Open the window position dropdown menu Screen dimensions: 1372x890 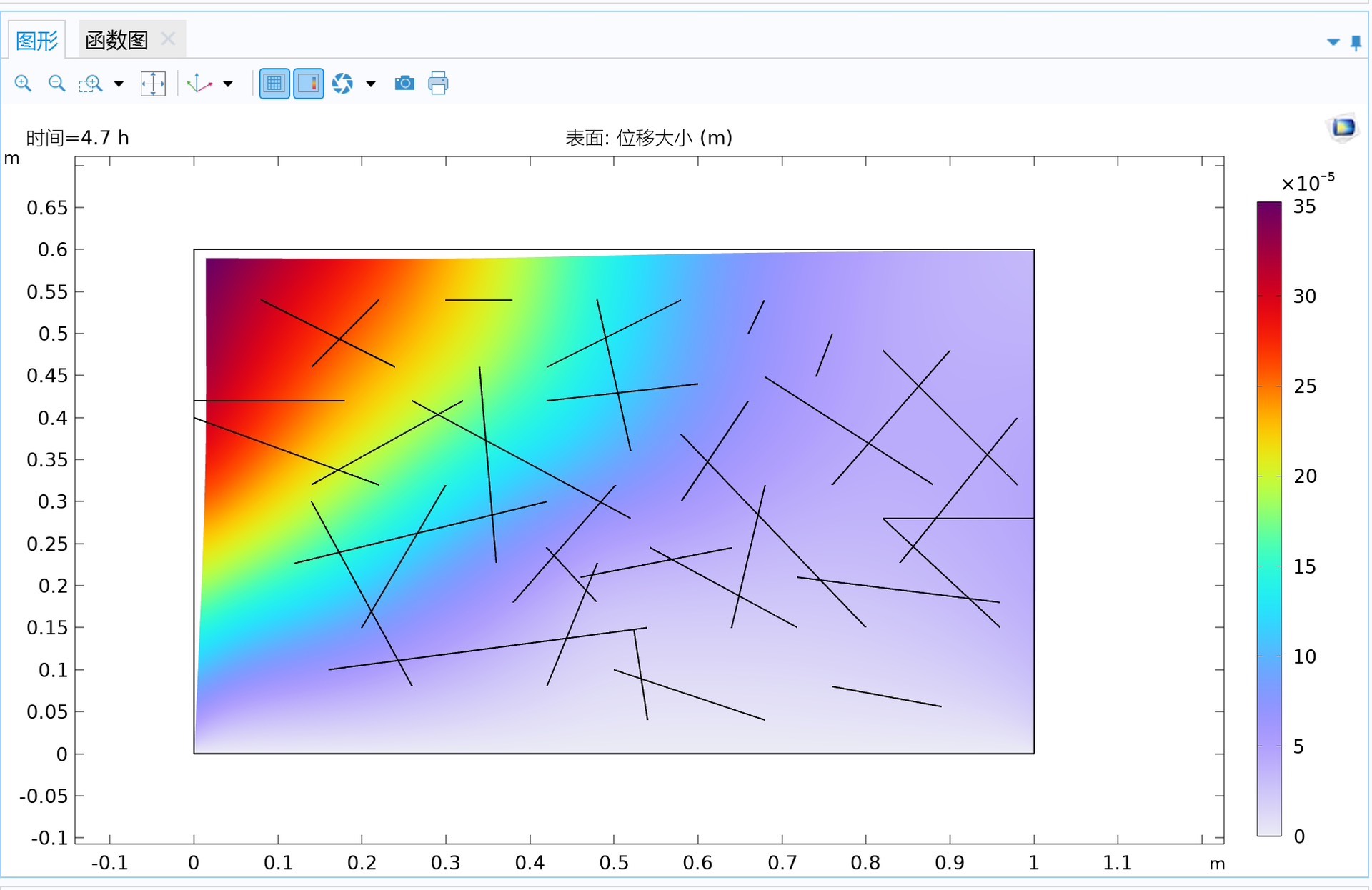coord(1333,42)
